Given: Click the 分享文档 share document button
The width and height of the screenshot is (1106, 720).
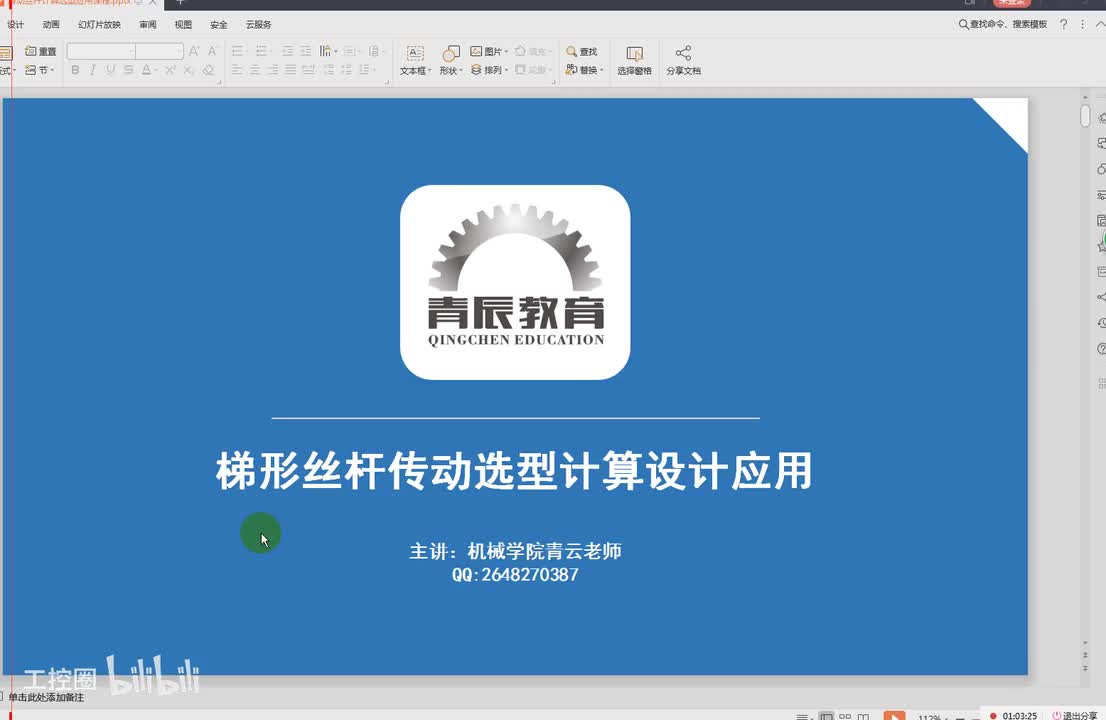Looking at the screenshot, I should (x=683, y=61).
